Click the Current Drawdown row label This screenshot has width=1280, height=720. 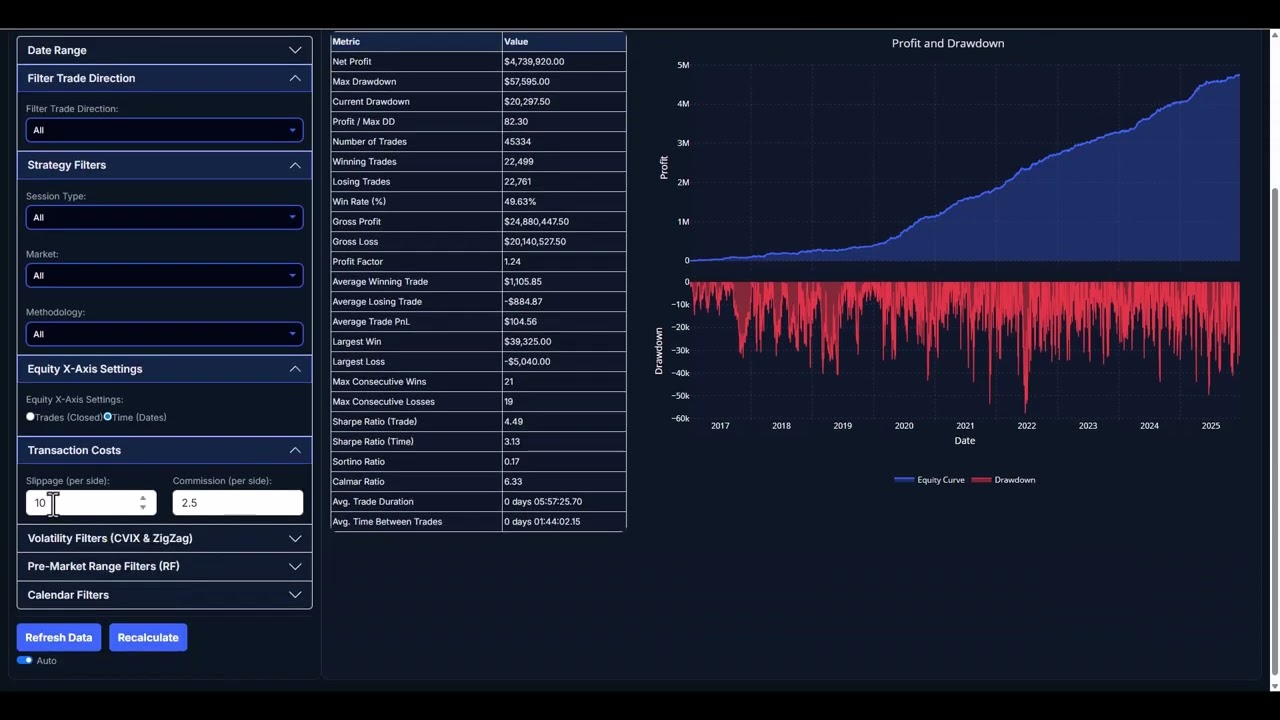(371, 102)
